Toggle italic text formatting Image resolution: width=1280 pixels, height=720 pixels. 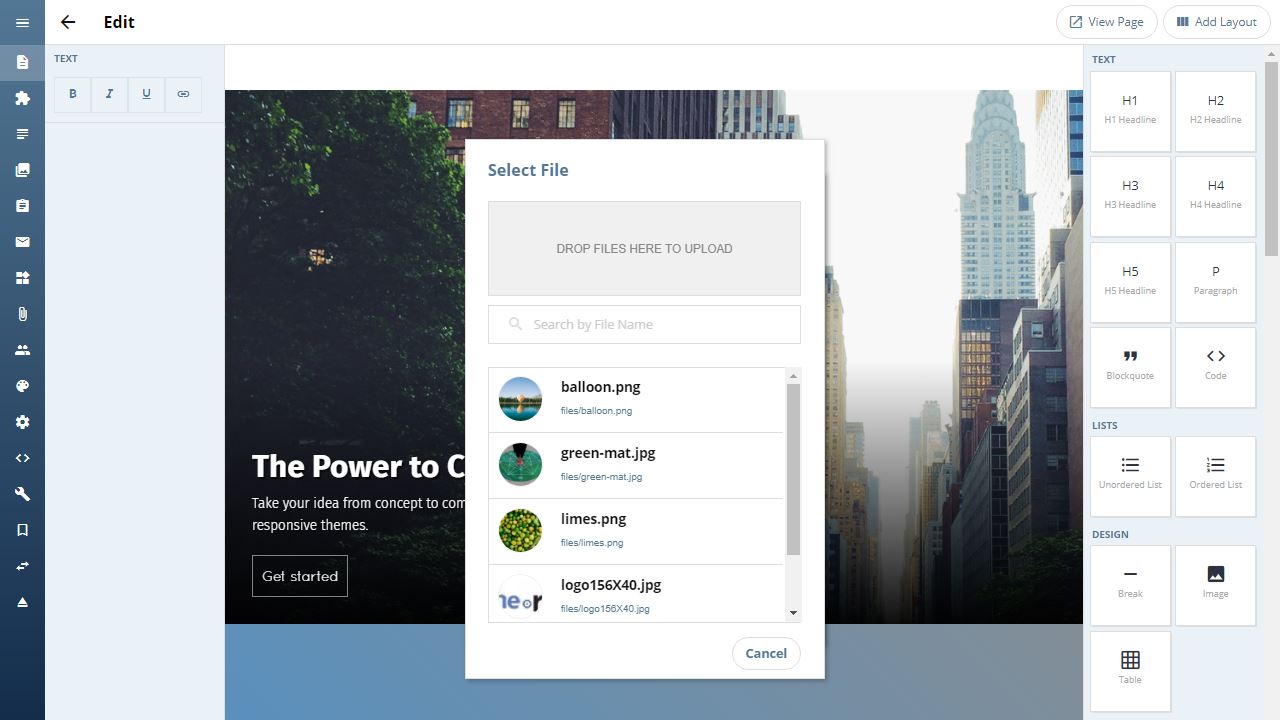(109, 94)
